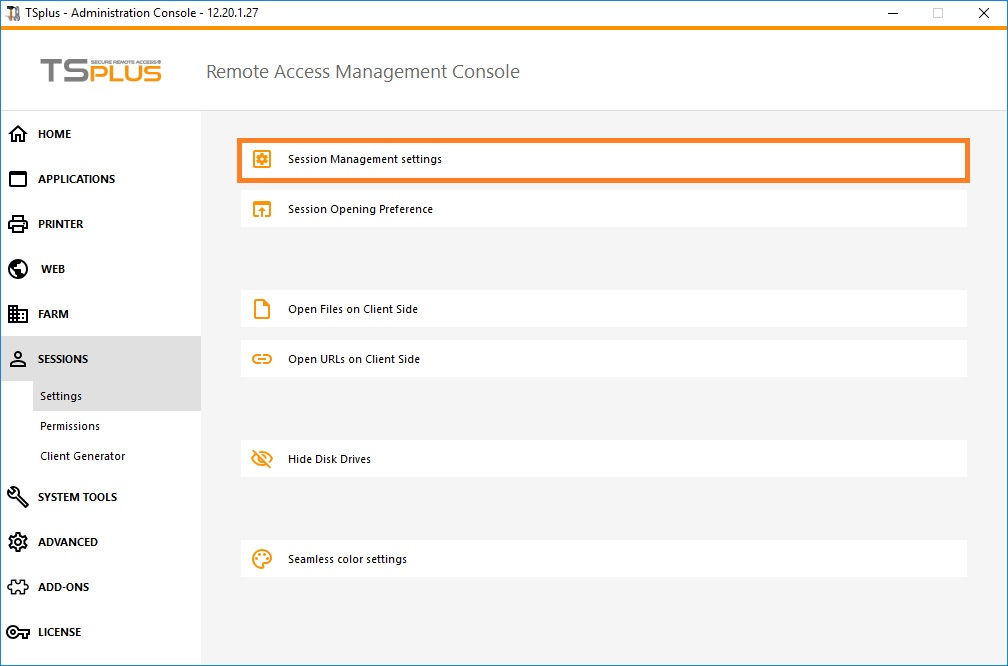Open the LICENSE section
1008x666 pixels.
click(x=101, y=632)
